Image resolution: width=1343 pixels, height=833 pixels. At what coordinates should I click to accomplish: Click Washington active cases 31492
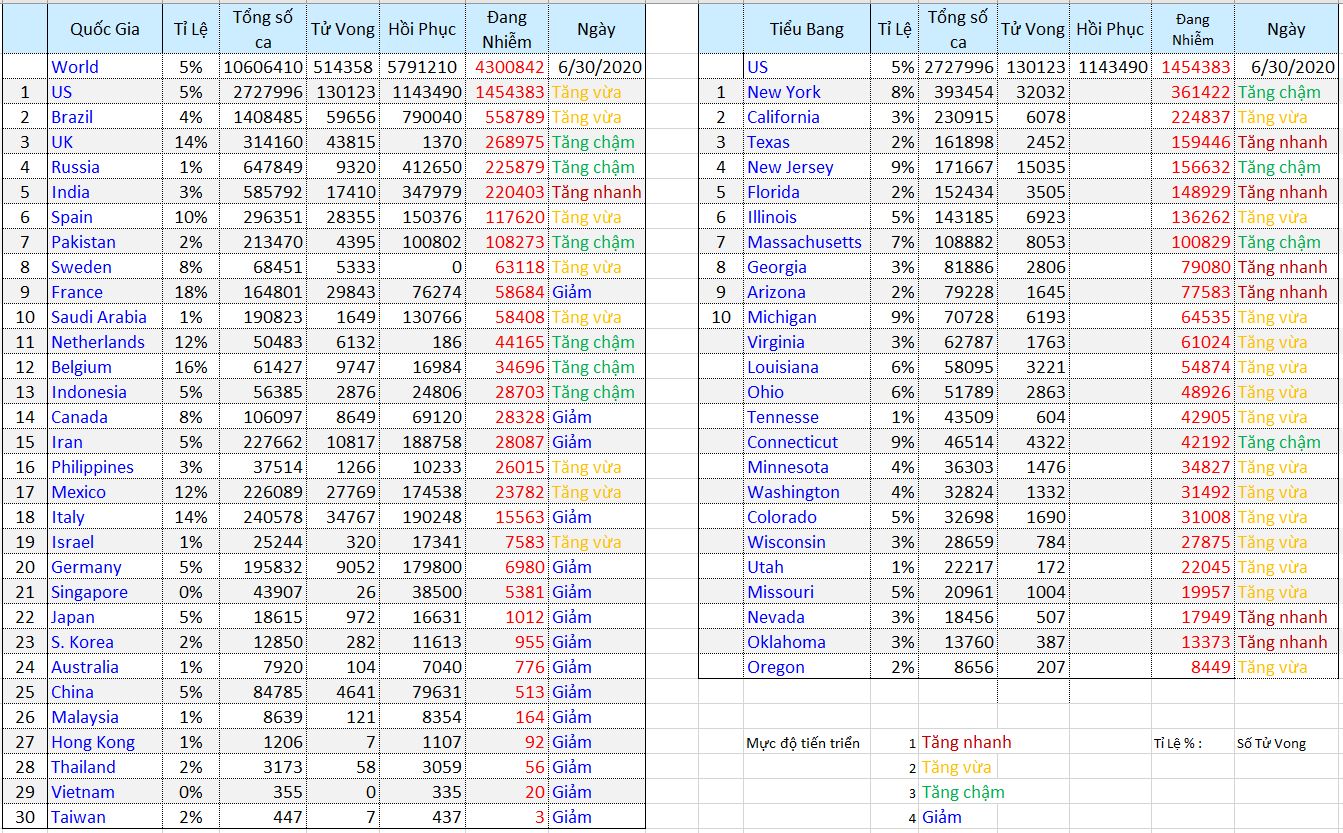point(1192,492)
